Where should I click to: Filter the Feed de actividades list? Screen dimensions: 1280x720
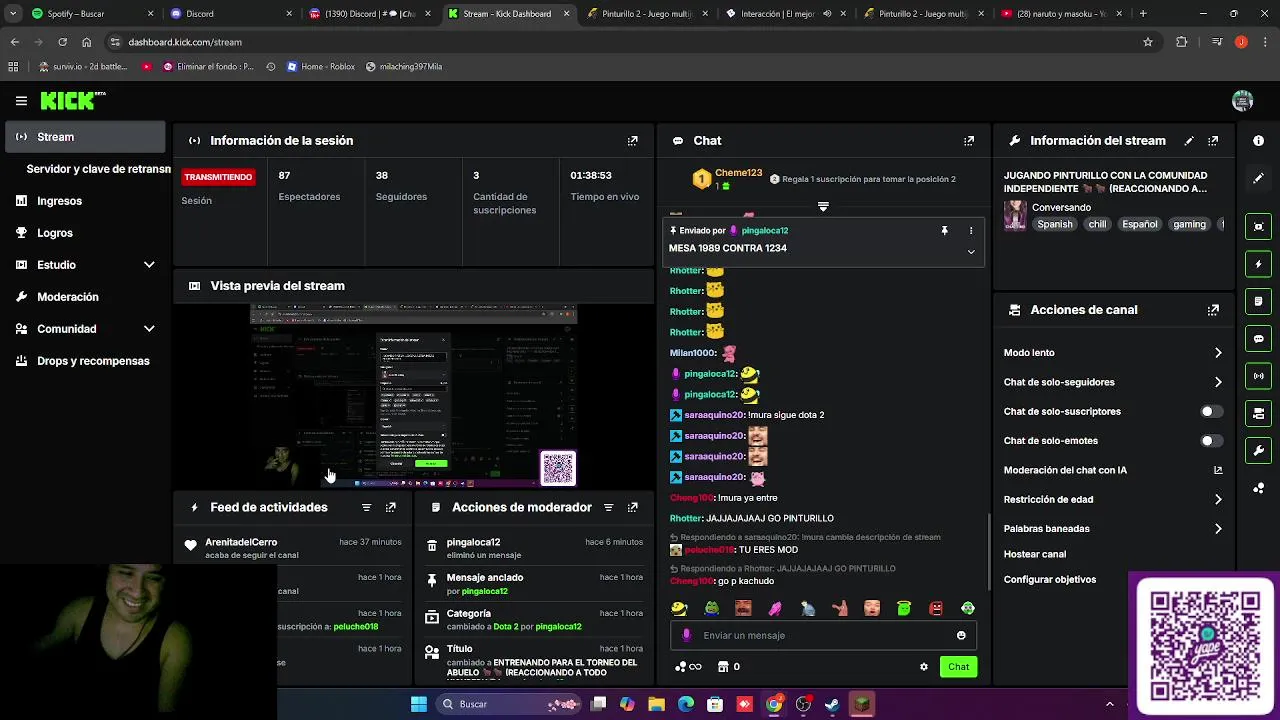click(x=366, y=508)
